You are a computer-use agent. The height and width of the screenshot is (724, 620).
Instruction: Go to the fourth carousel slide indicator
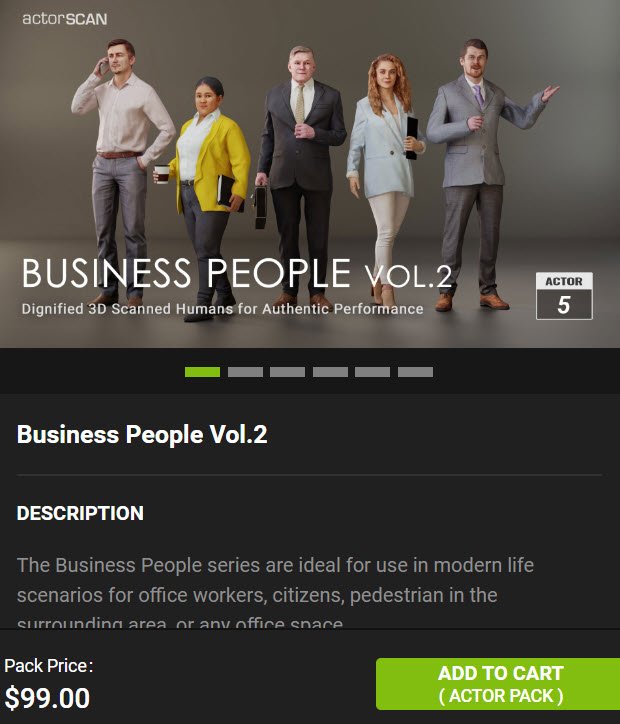coord(330,372)
